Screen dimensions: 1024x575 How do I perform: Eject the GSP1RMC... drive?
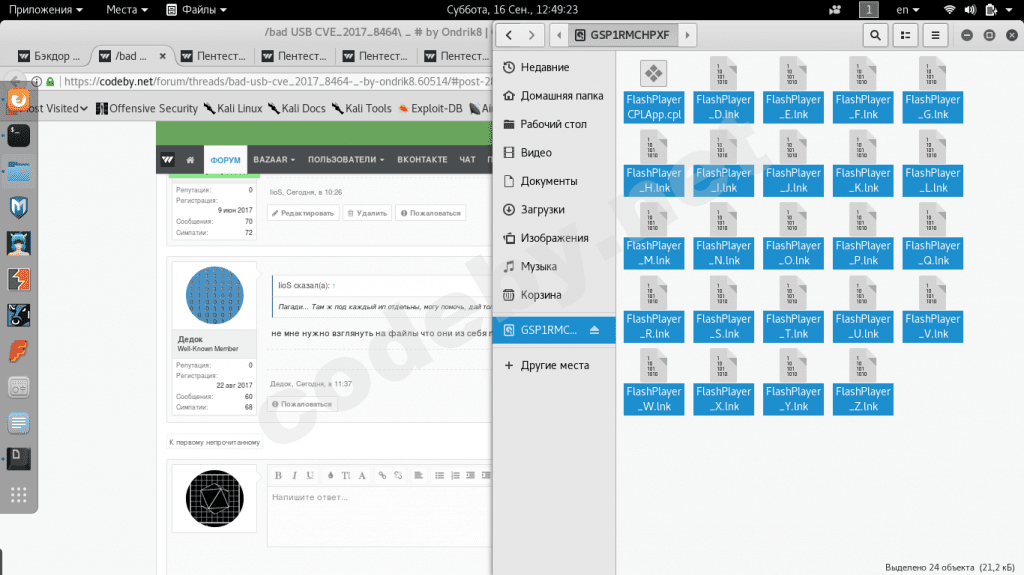(x=594, y=330)
